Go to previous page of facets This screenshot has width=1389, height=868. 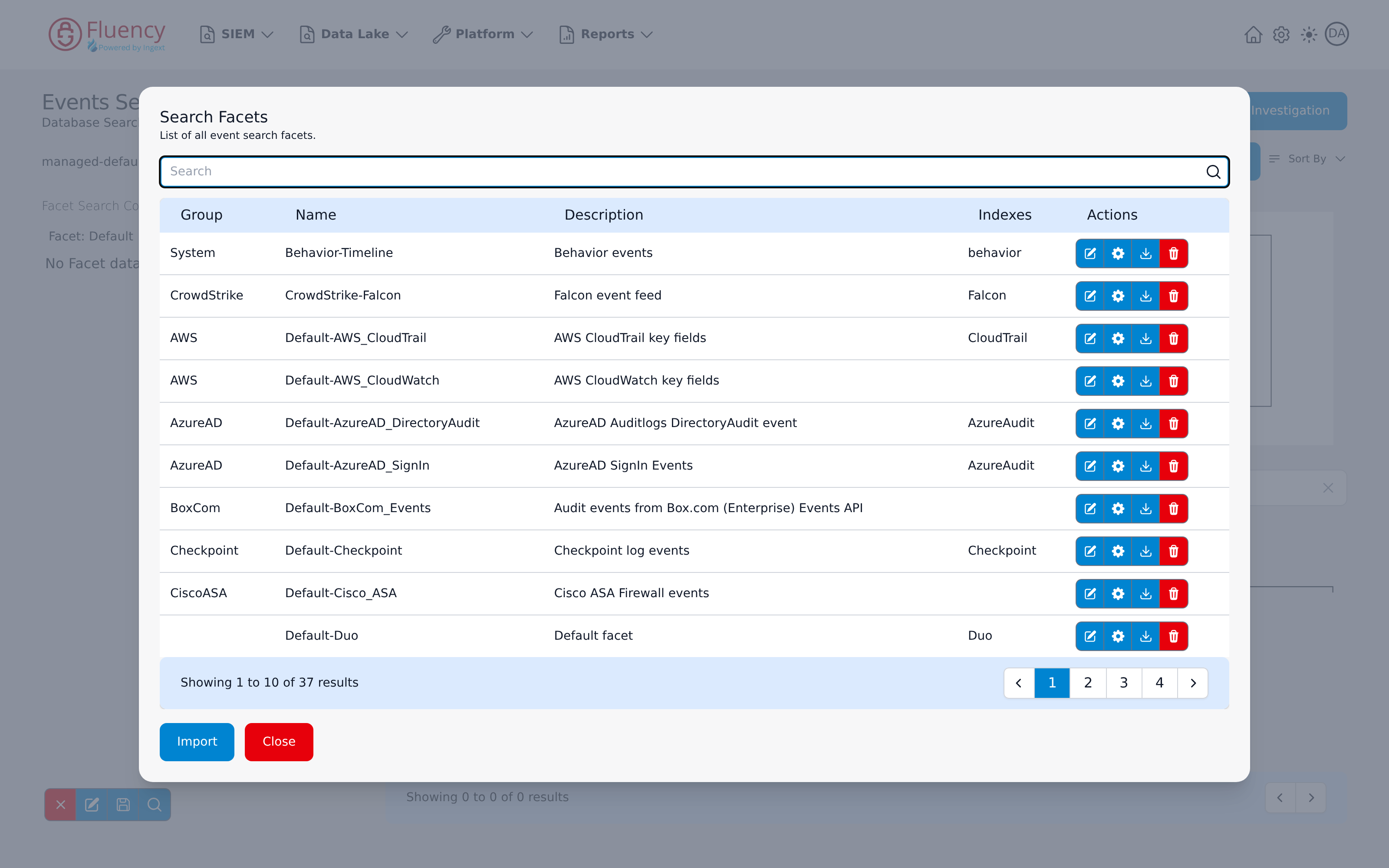click(1019, 683)
